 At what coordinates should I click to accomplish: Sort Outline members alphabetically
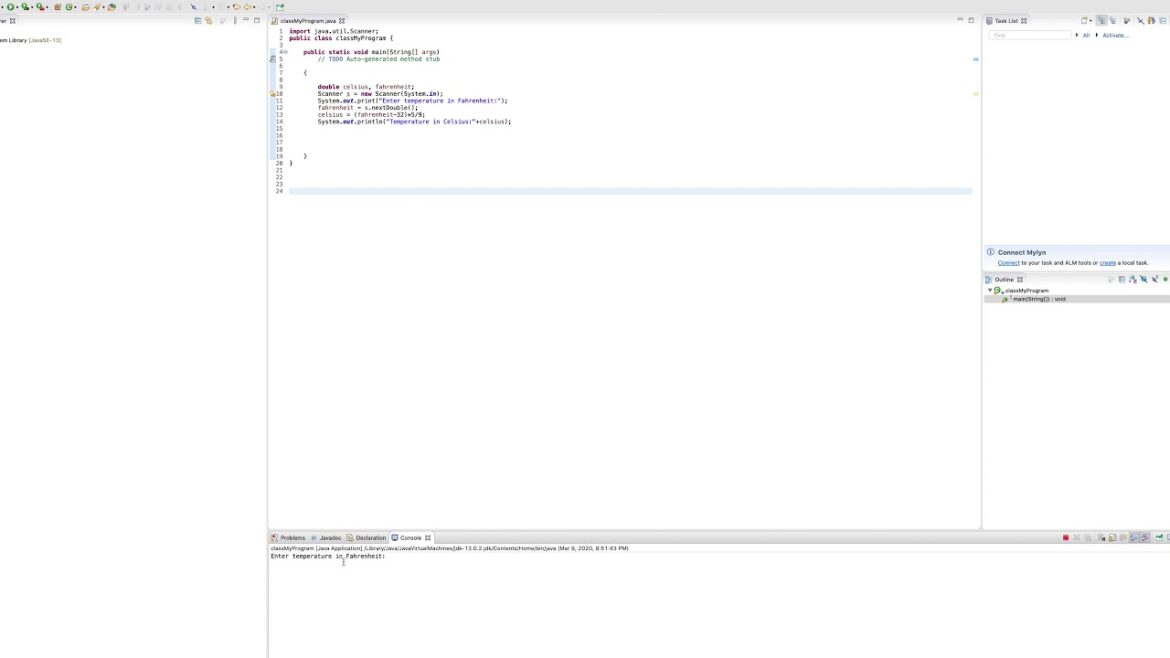point(1121,279)
